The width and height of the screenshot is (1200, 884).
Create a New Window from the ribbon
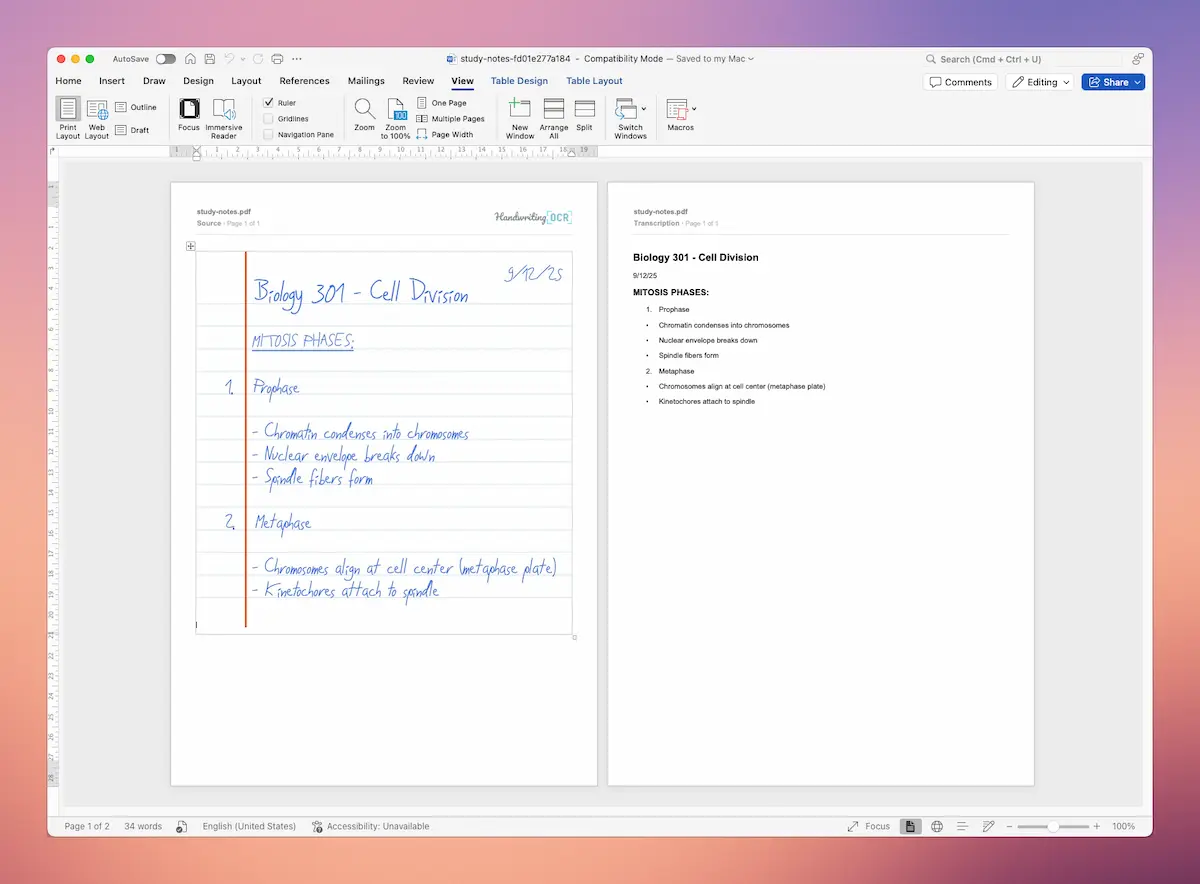[519, 113]
